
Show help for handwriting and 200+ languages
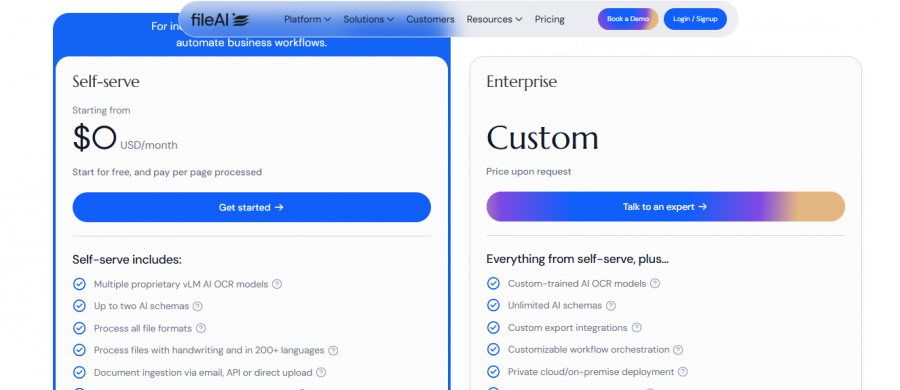pyautogui.click(x=333, y=350)
